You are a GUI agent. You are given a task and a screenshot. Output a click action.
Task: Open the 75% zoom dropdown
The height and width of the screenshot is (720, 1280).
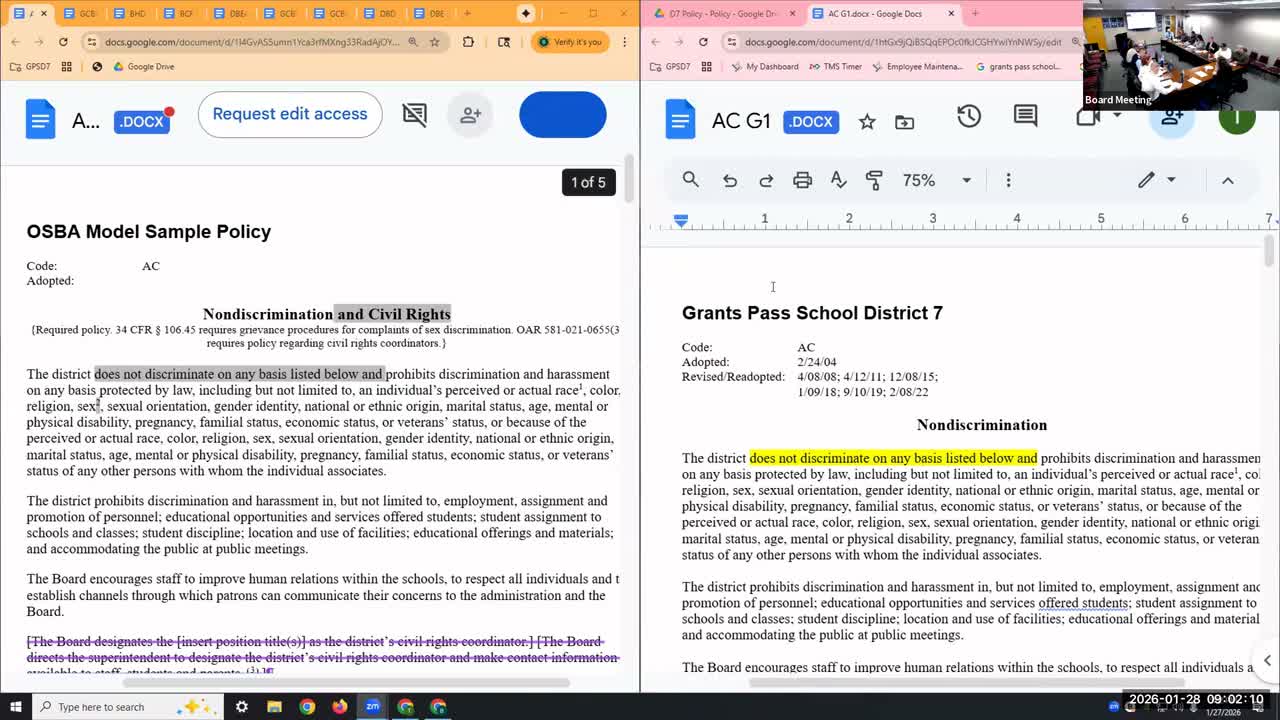(x=936, y=180)
